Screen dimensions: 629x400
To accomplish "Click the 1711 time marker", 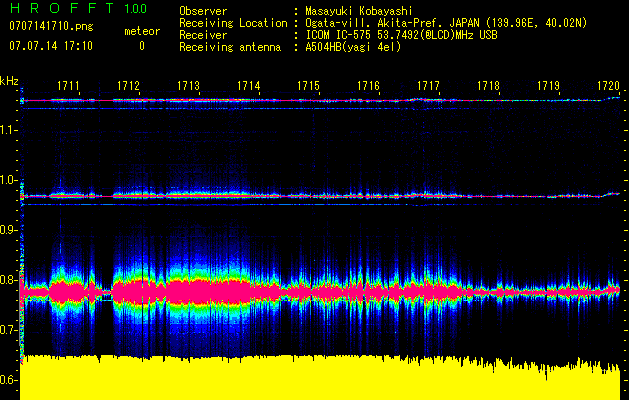I will [x=69, y=87].
